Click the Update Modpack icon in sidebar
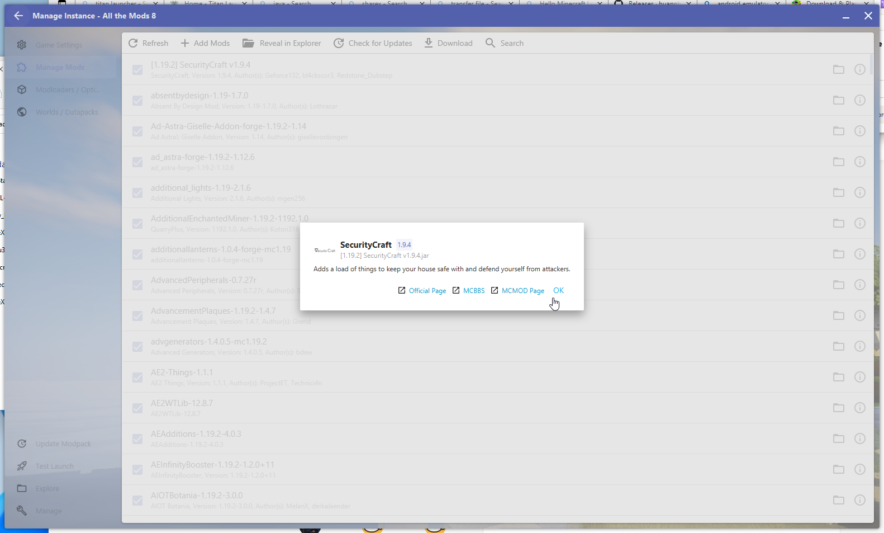Viewport: 884px width, 533px height. click(x=23, y=443)
